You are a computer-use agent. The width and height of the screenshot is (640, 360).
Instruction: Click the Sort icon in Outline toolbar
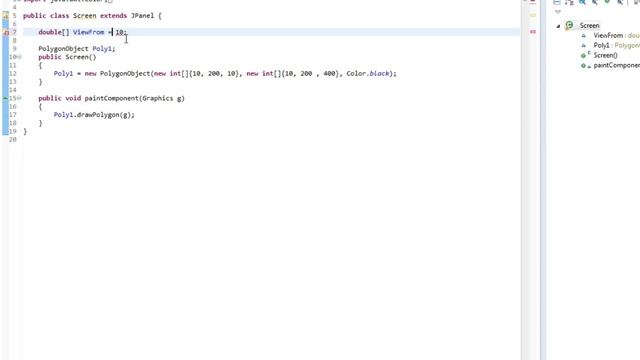[x=569, y=2]
